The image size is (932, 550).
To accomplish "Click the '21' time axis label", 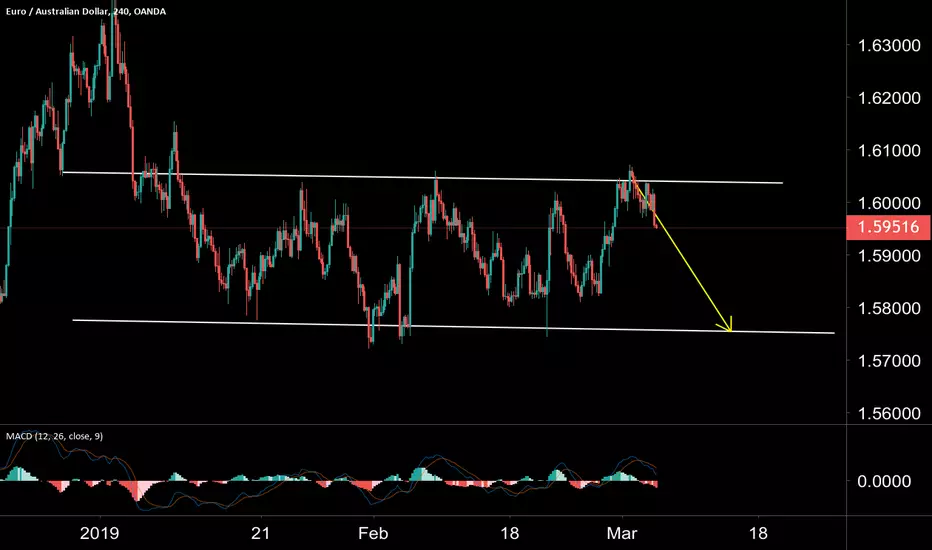I will [260, 533].
